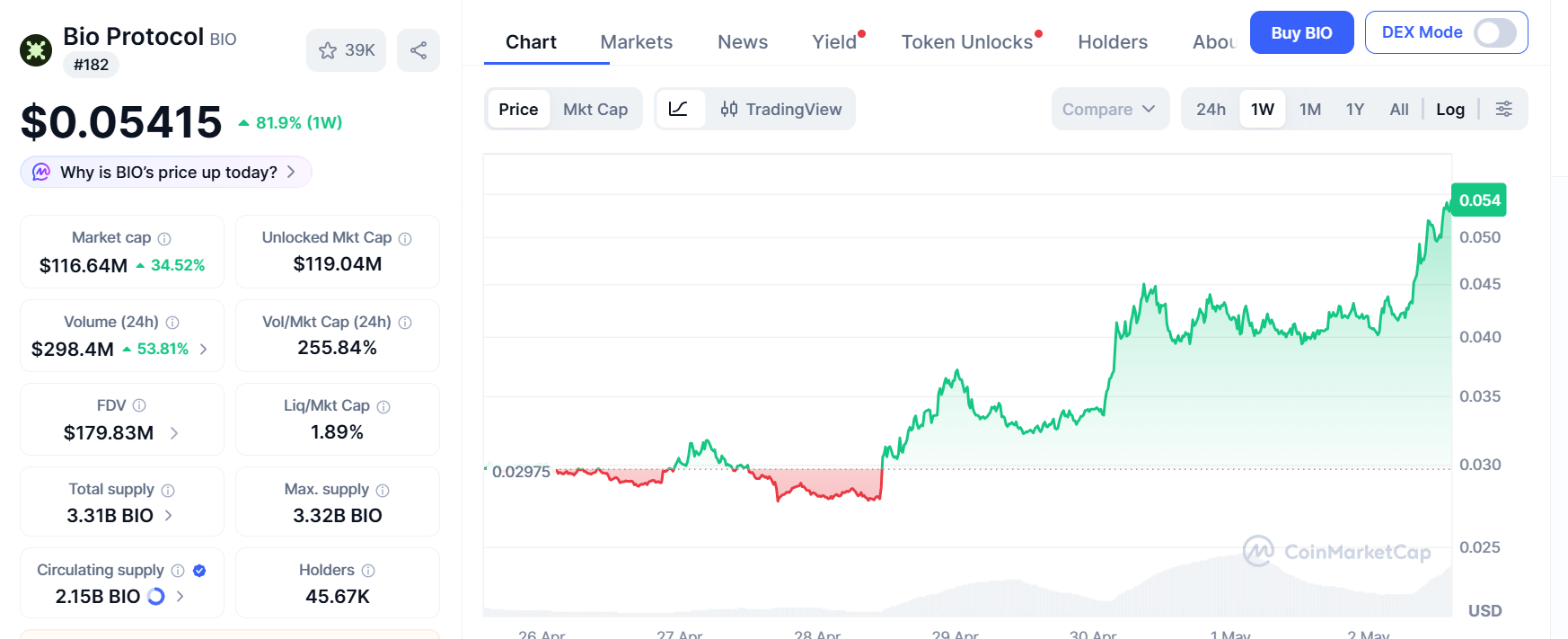Viewport: 1568px width, 639px height.
Task: Toggle Log scale on chart
Action: pos(1450,109)
